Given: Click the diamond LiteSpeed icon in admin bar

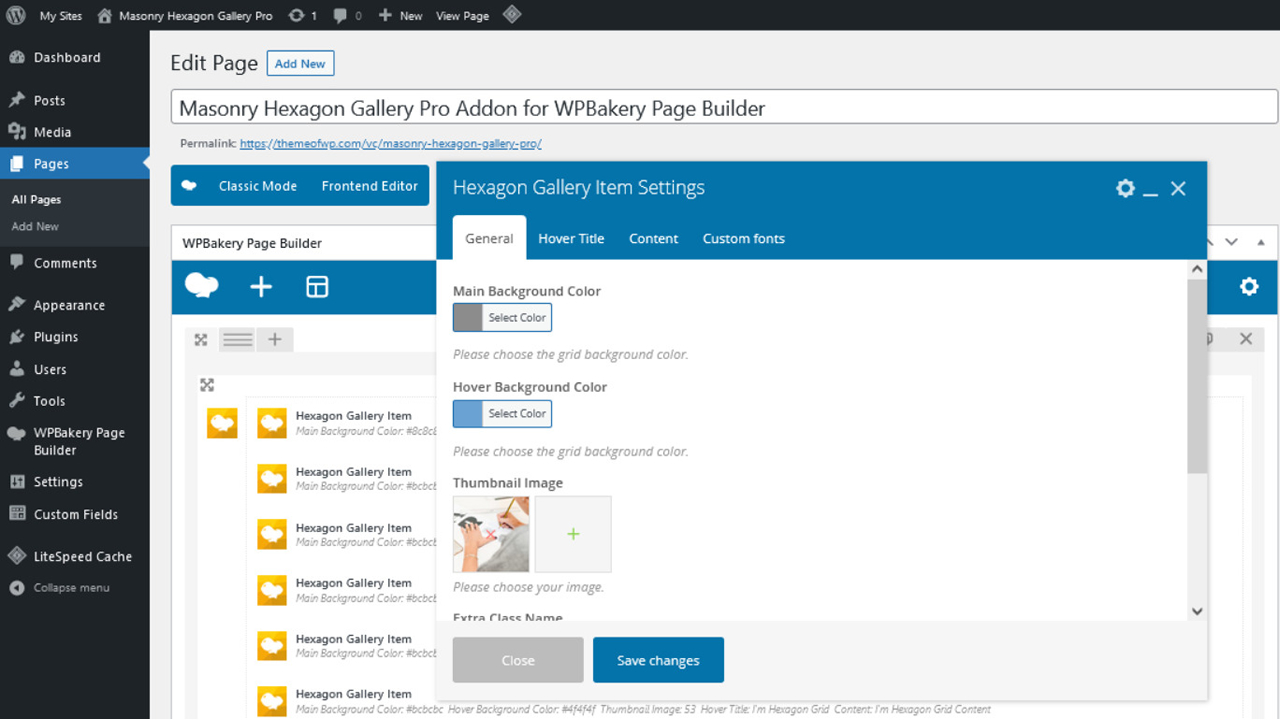Looking at the screenshot, I should pyautogui.click(x=512, y=15).
